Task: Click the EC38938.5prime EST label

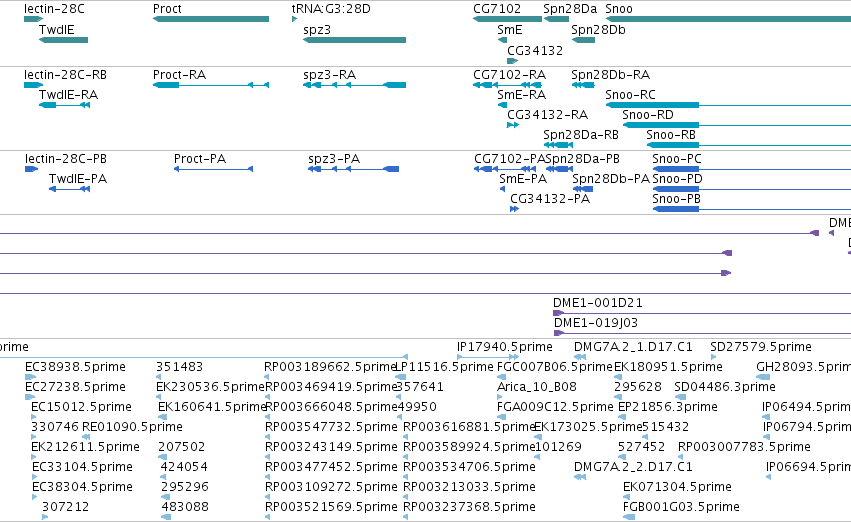Action: [x=75, y=366]
